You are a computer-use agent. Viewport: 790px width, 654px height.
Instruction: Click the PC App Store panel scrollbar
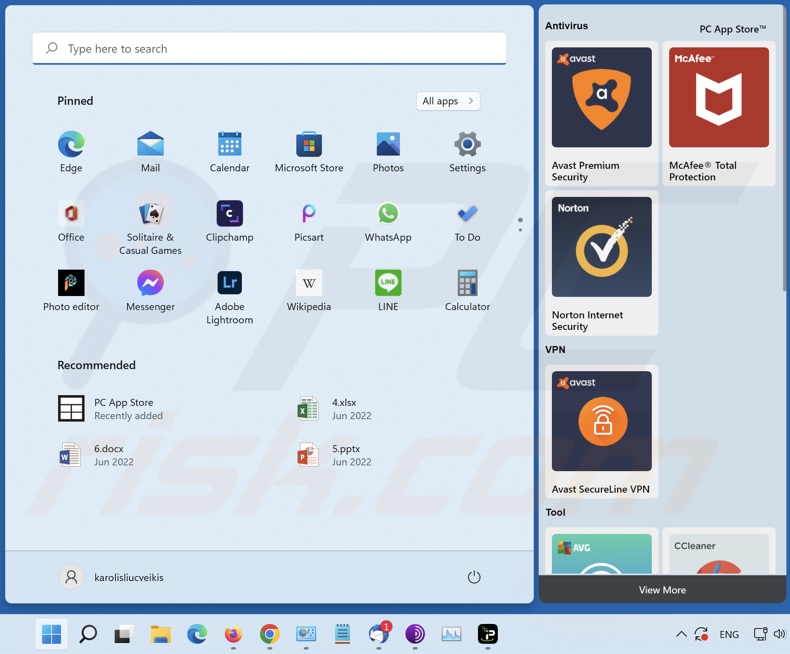pos(784,151)
